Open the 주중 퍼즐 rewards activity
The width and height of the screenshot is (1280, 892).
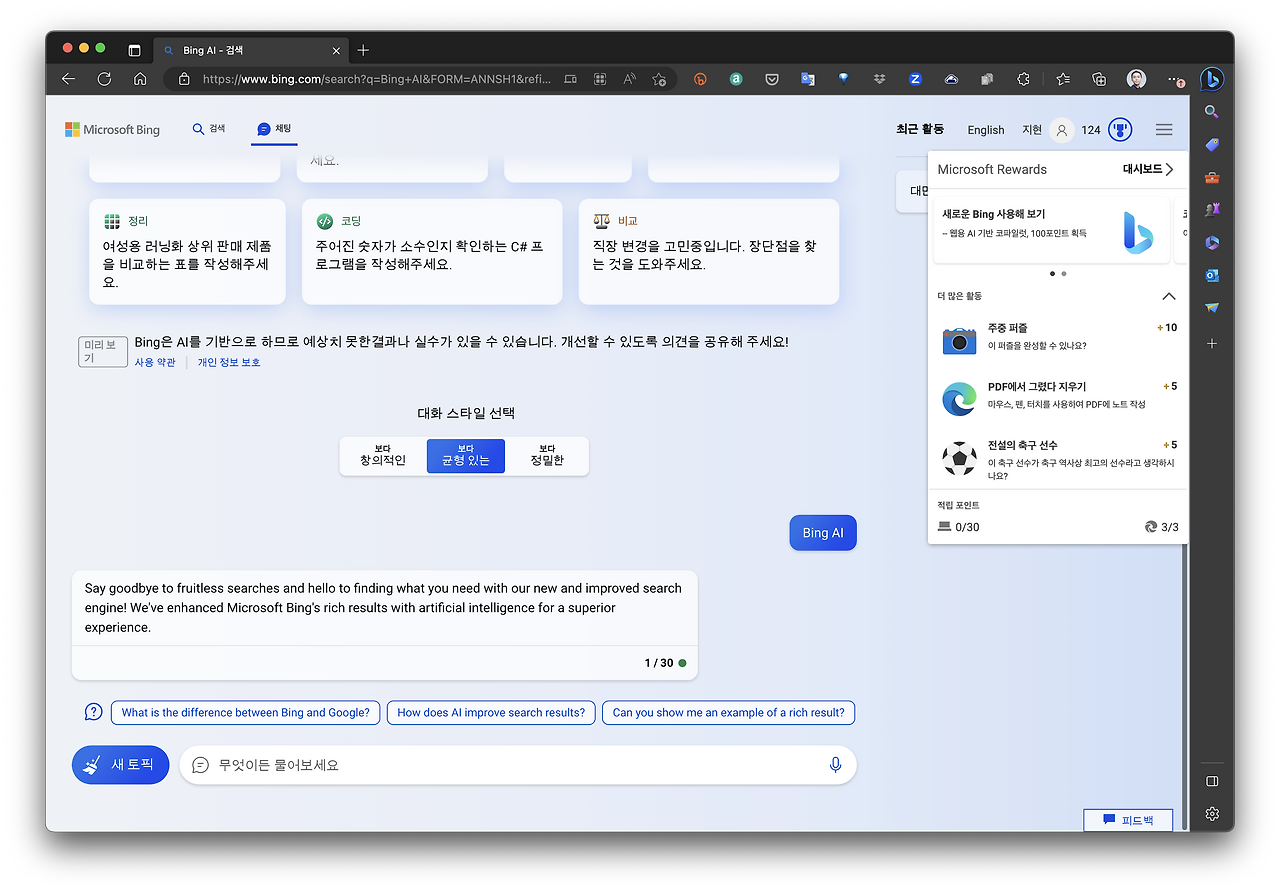click(x=1058, y=337)
